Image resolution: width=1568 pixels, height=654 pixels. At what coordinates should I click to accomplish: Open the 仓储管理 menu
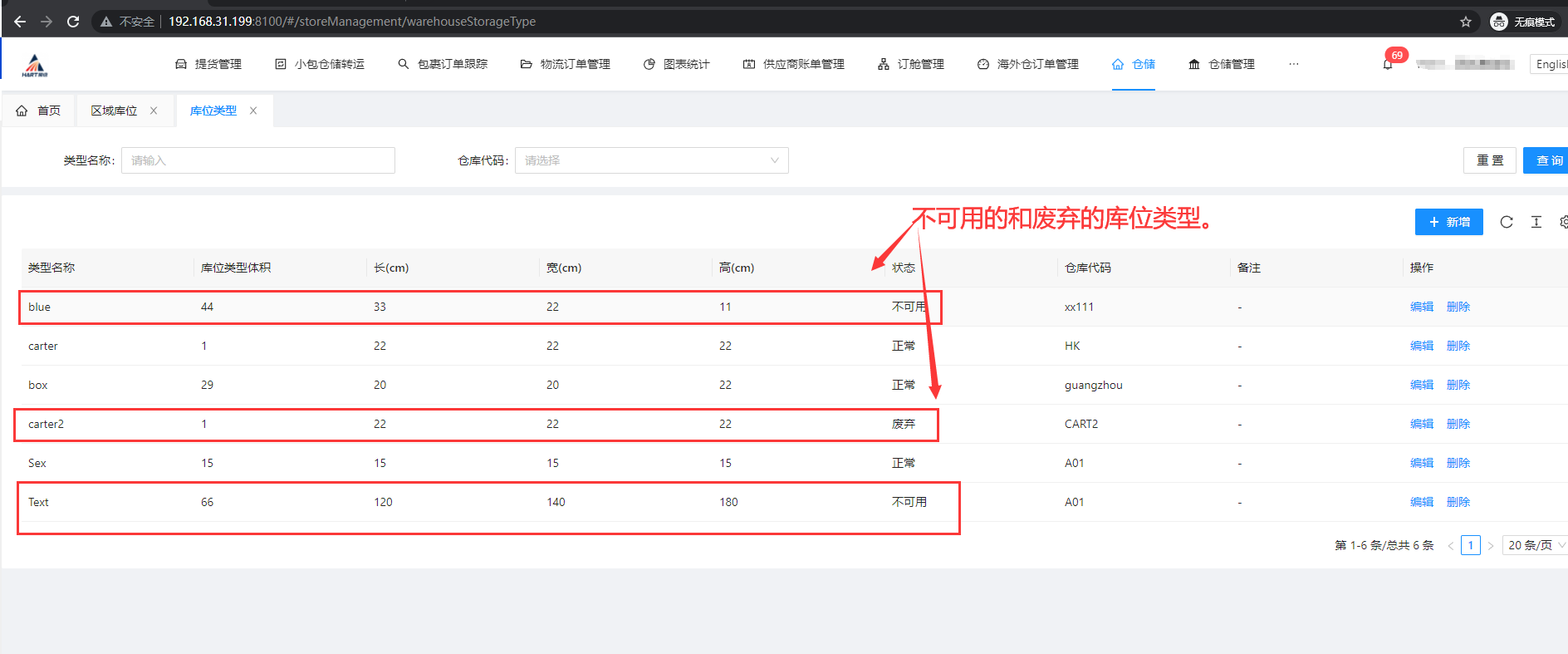pos(1222,64)
